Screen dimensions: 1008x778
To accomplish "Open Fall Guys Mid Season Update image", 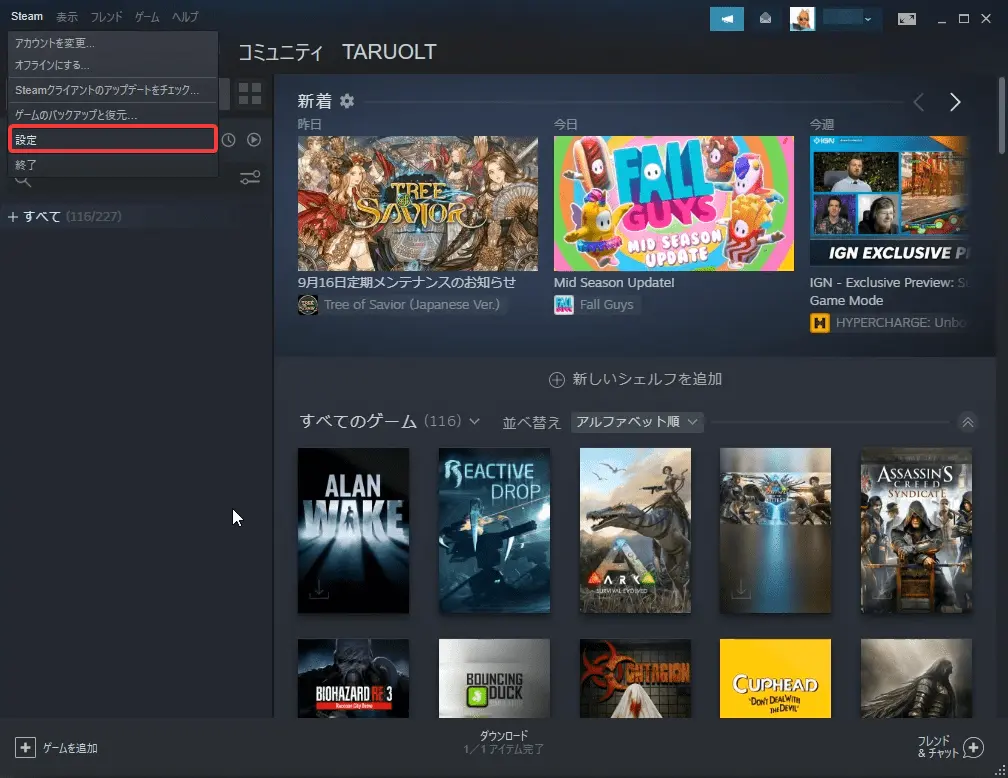I will (x=674, y=203).
